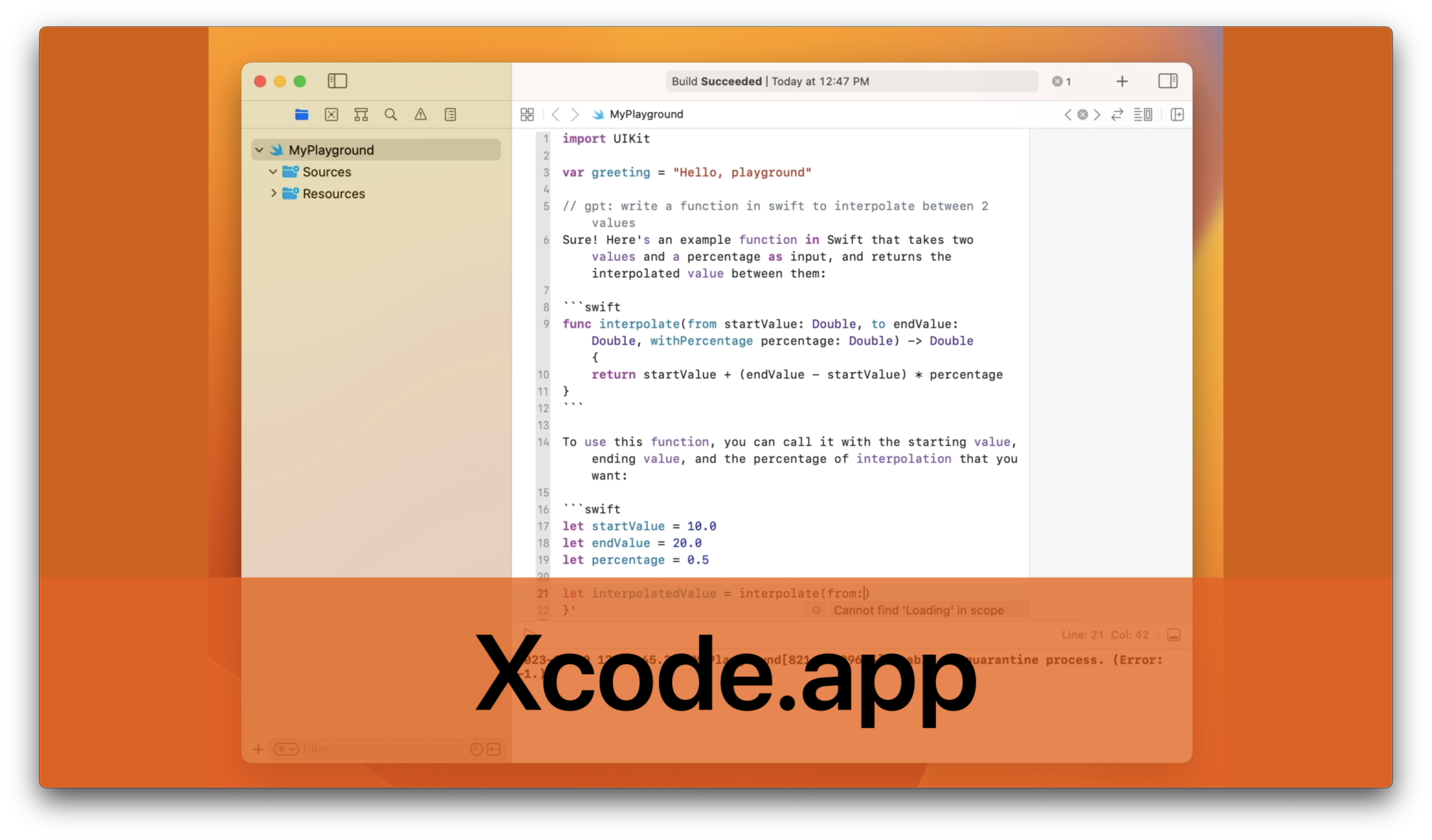Viewport: 1432px width, 840px height.
Task: Select the MyPlayground project row
Action: pyautogui.click(x=376, y=150)
